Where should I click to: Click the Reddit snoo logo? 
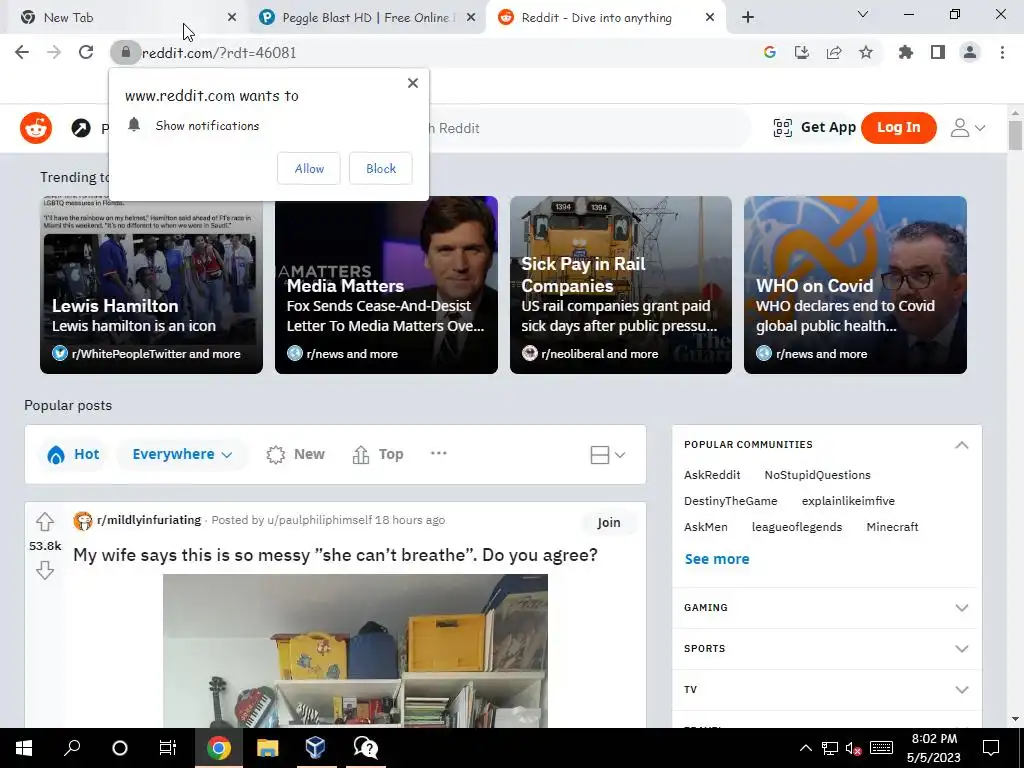point(36,127)
